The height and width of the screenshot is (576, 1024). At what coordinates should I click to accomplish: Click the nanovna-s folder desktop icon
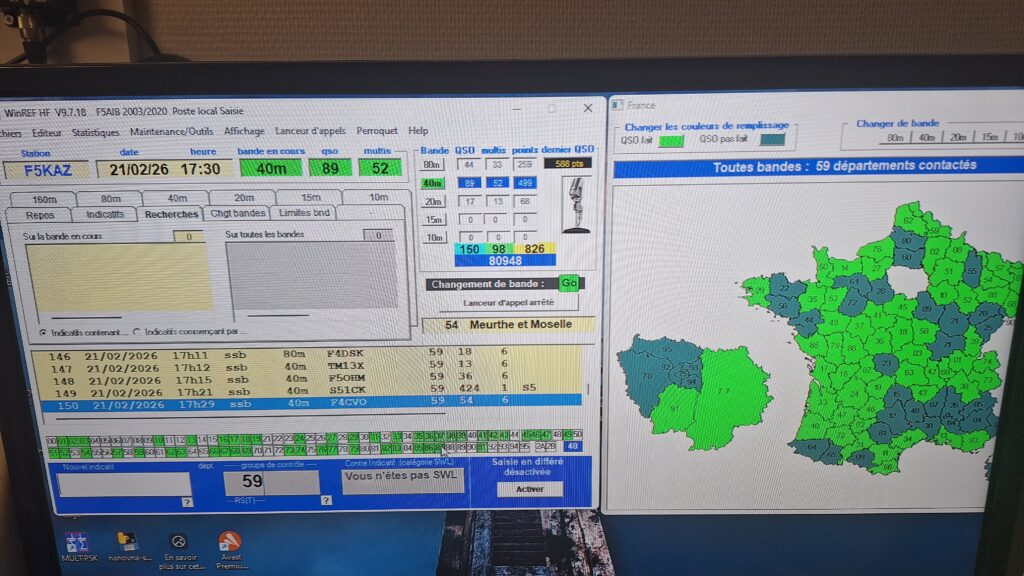127,543
